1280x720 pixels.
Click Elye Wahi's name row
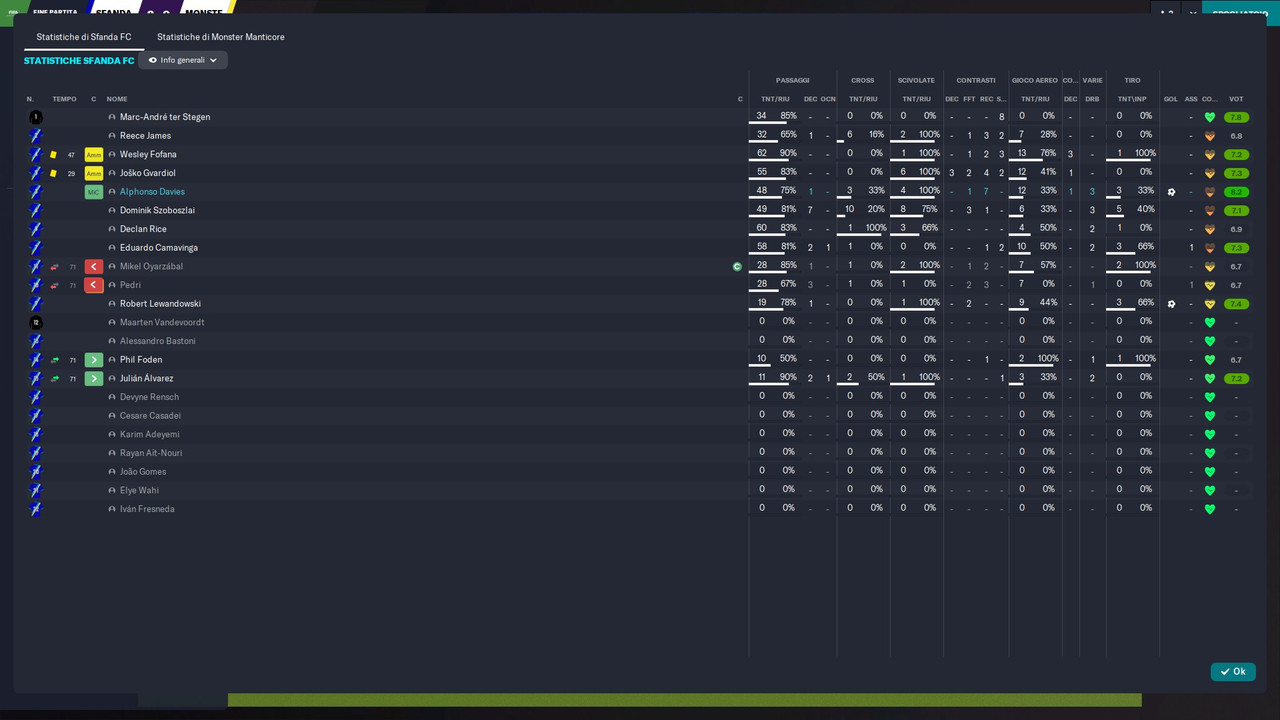click(139, 491)
